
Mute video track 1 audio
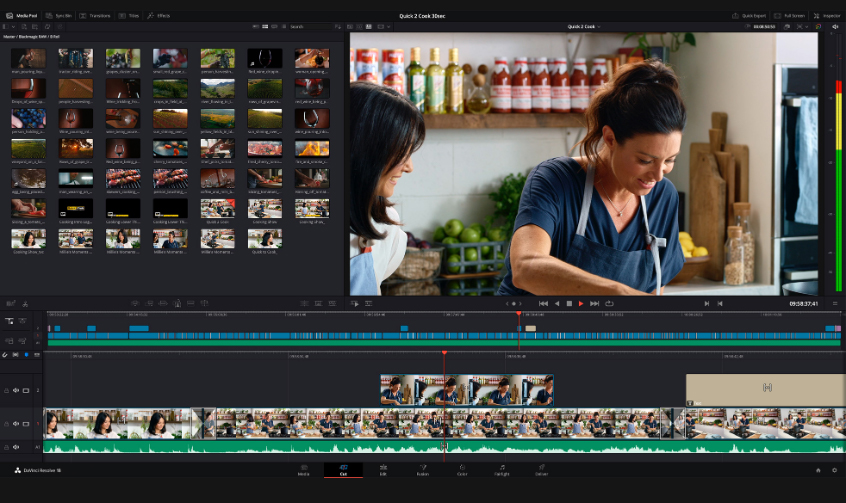16,424
